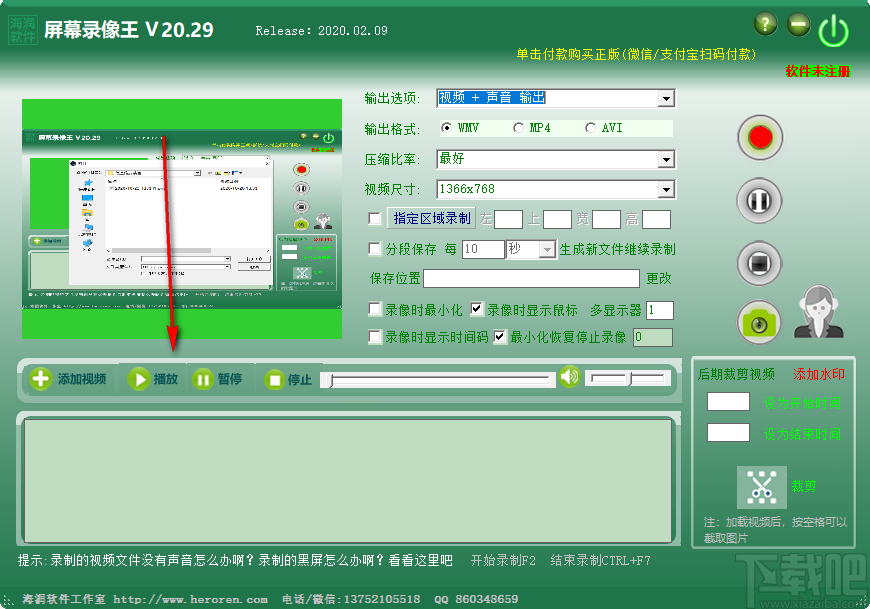Click the 保存位置 path field
The height and width of the screenshot is (609, 870).
point(531,278)
